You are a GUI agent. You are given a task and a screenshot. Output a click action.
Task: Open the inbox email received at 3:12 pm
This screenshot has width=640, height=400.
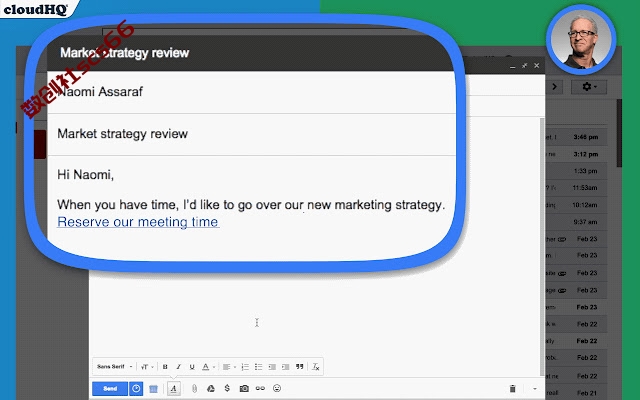(576, 154)
